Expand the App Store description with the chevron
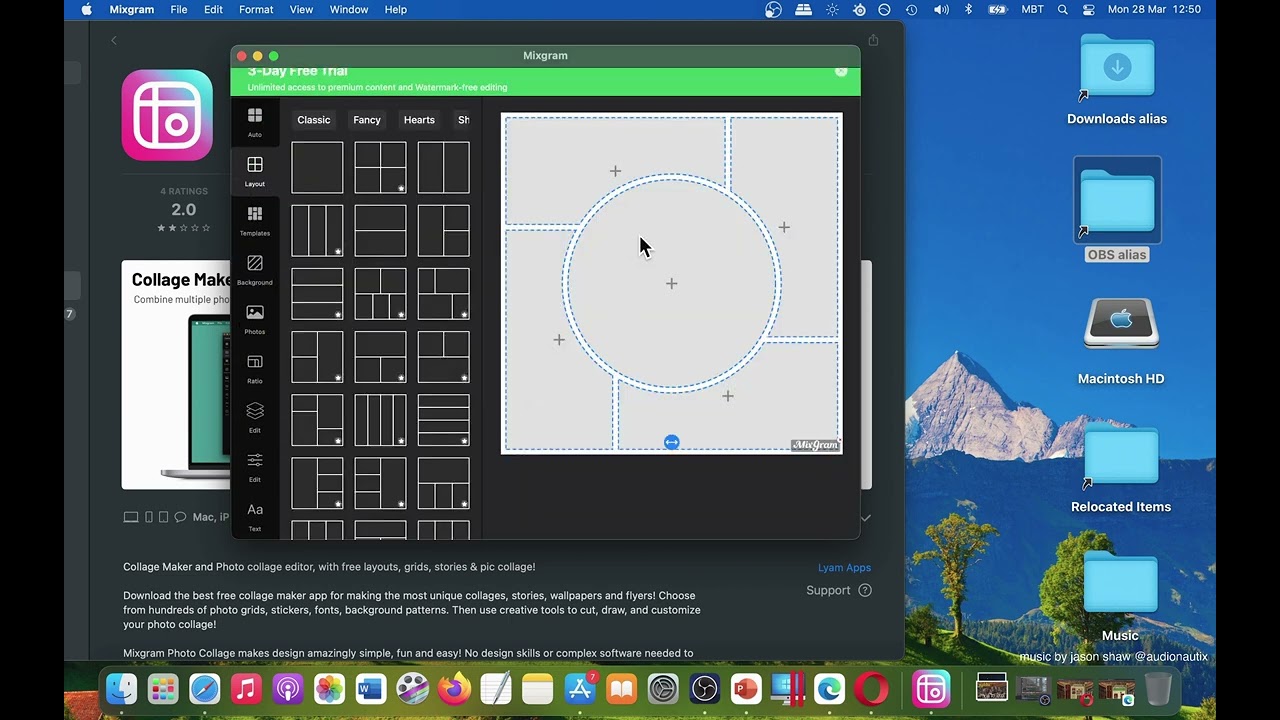 click(866, 518)
